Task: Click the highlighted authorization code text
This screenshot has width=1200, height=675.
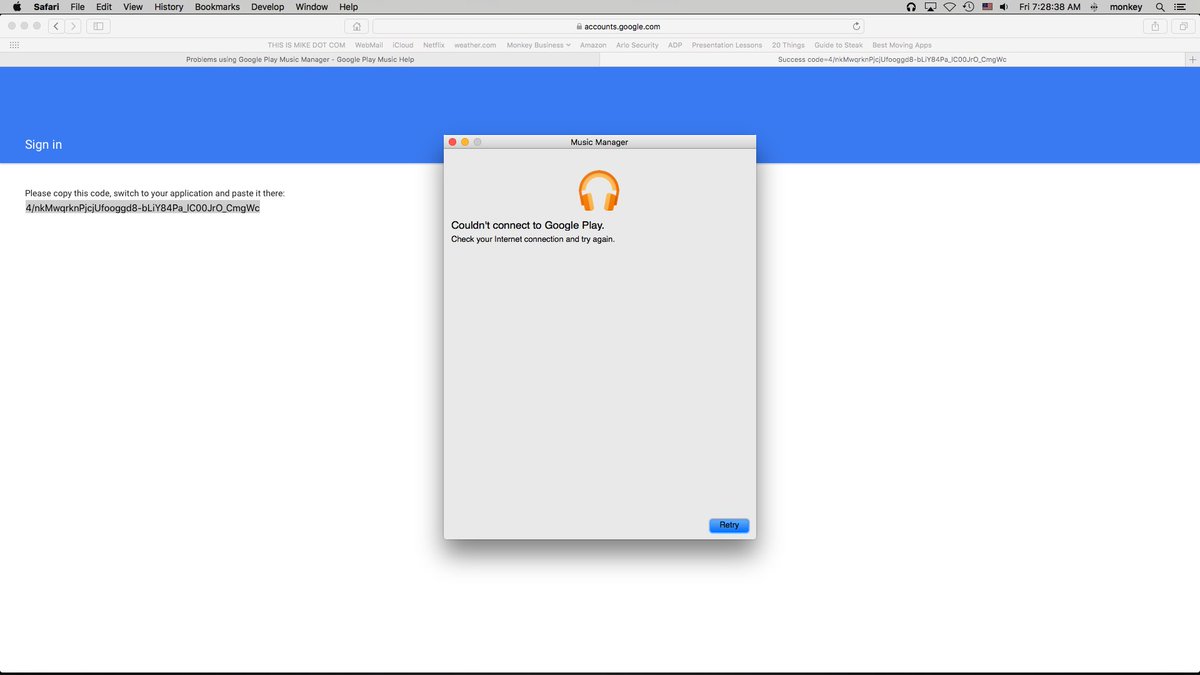Action: click(x=143, y=208)
